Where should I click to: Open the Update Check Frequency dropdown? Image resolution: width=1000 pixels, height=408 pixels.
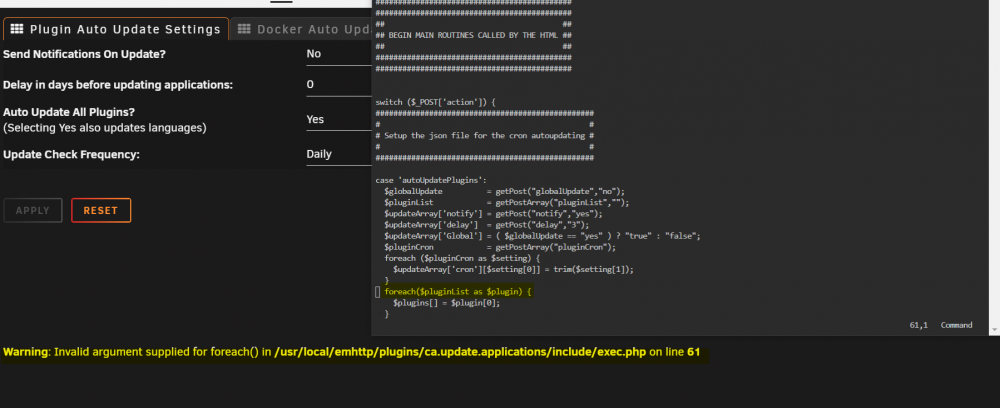(x=339, y=154)
